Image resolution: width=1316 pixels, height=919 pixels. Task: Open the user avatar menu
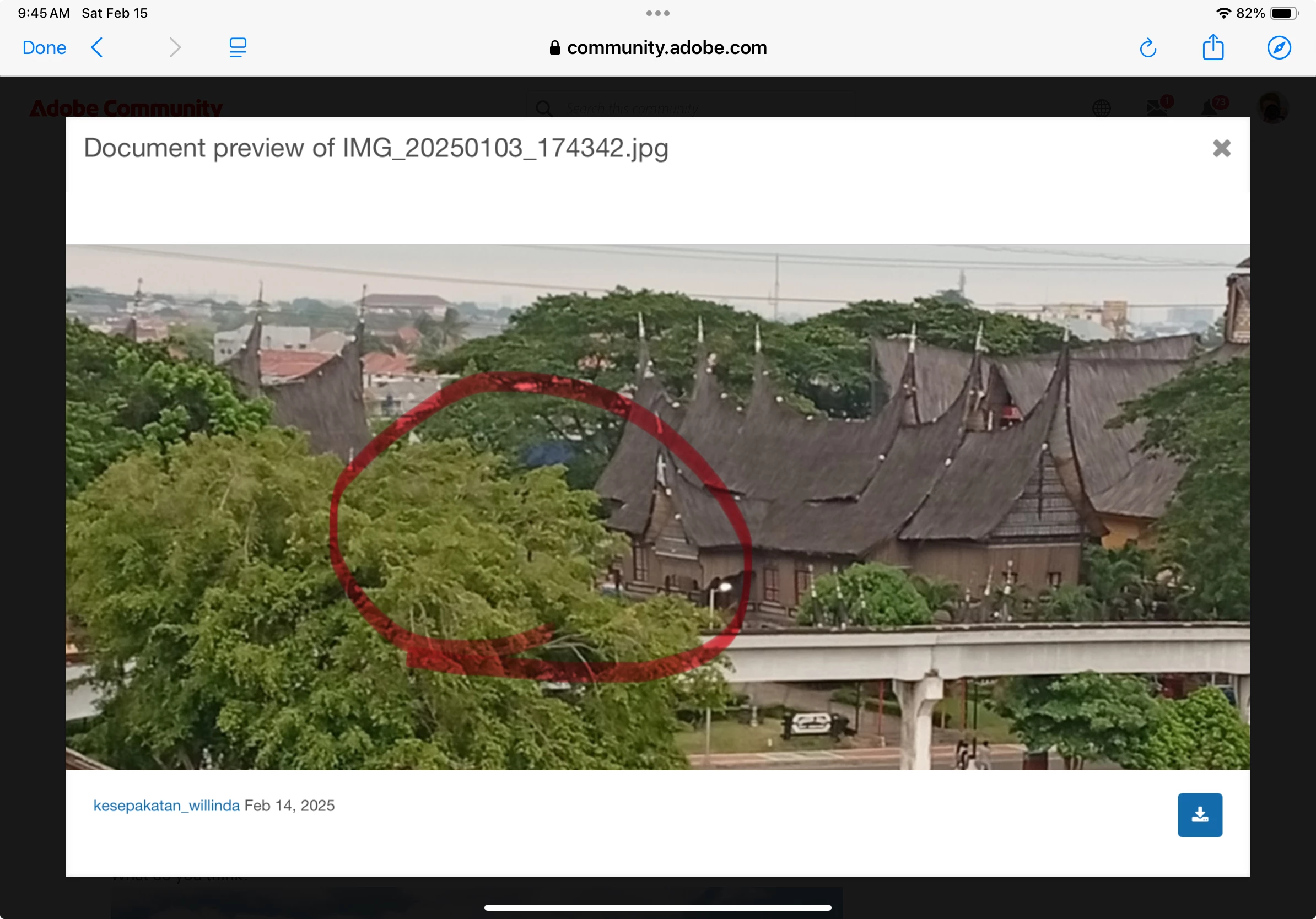tap(1272, 108)
